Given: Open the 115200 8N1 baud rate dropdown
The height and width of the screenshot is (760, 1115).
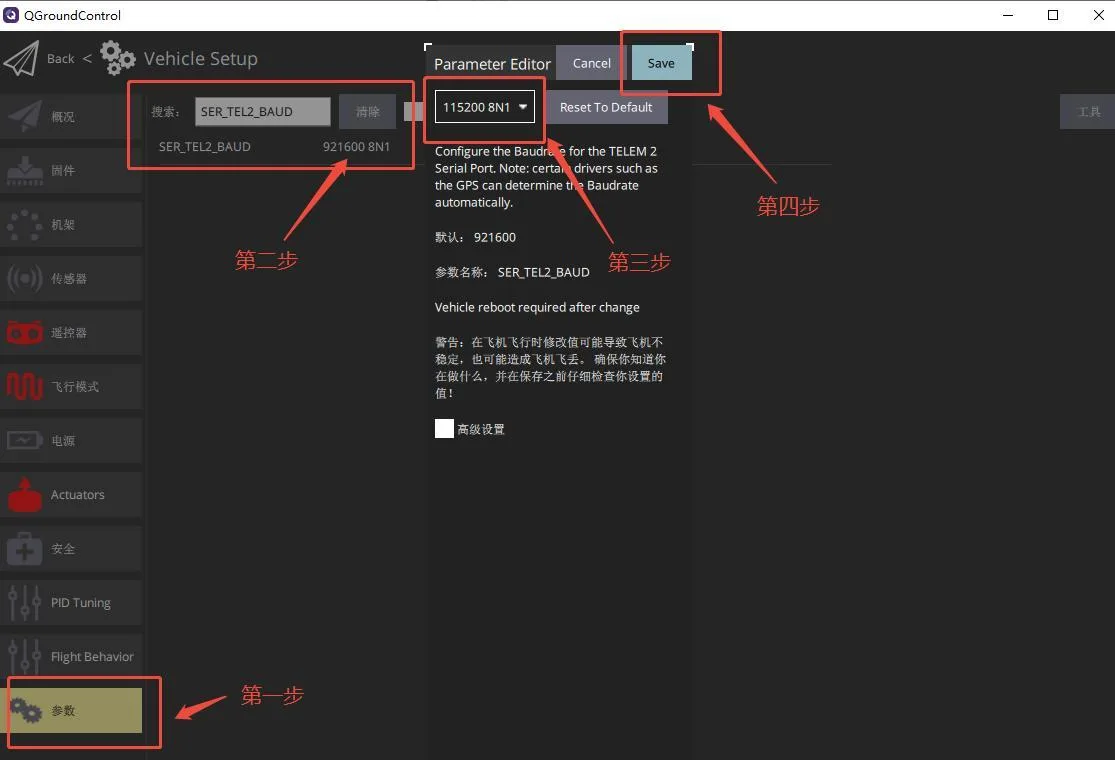Looking at the screenshot, I should click(x=485, y=107).
